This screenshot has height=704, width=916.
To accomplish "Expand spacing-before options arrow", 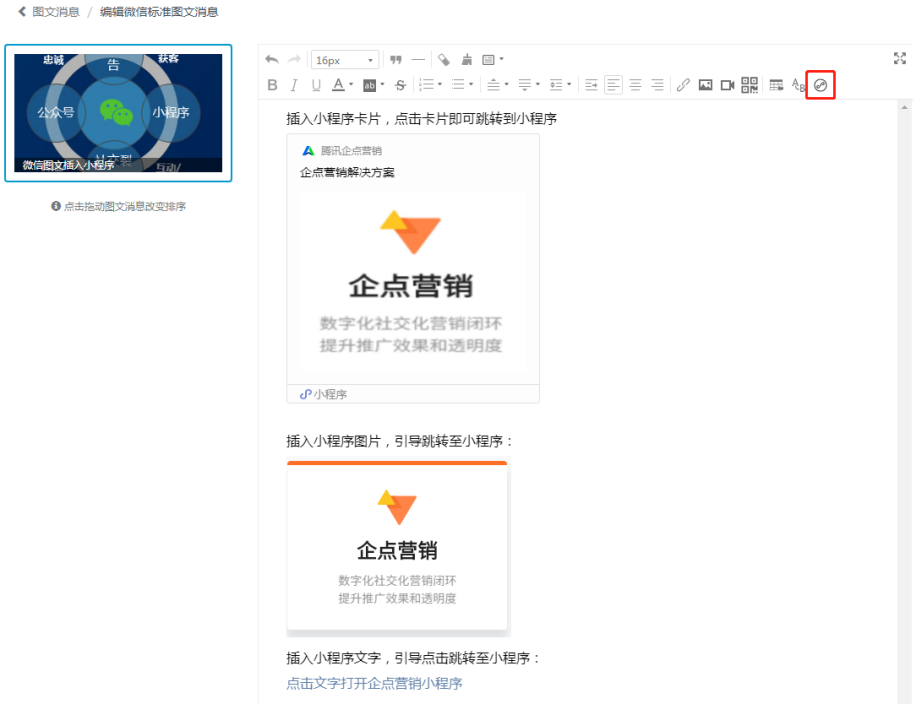I will (506, 85).
